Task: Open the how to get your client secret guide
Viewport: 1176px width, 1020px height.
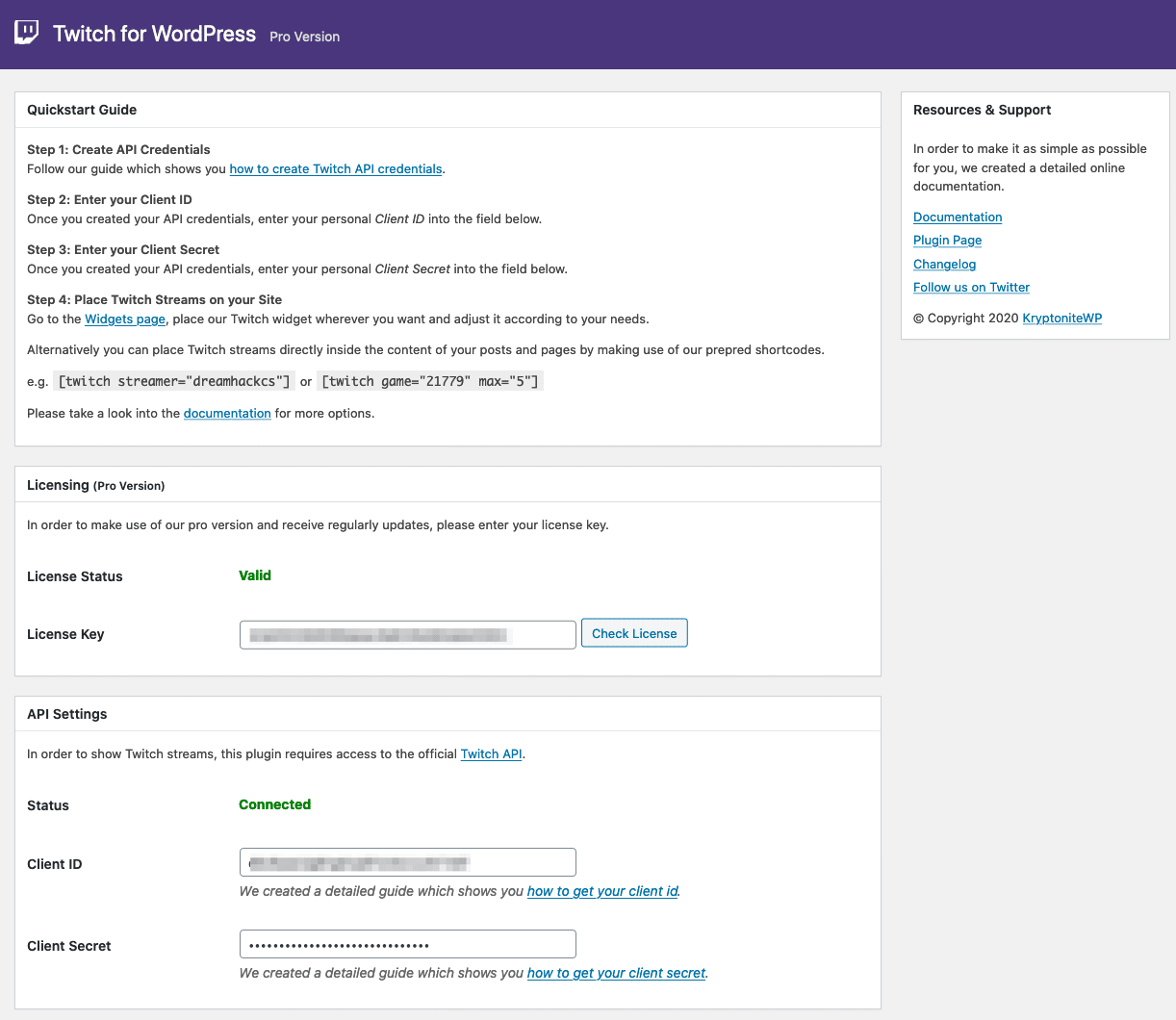Action: tap(617, 973)
